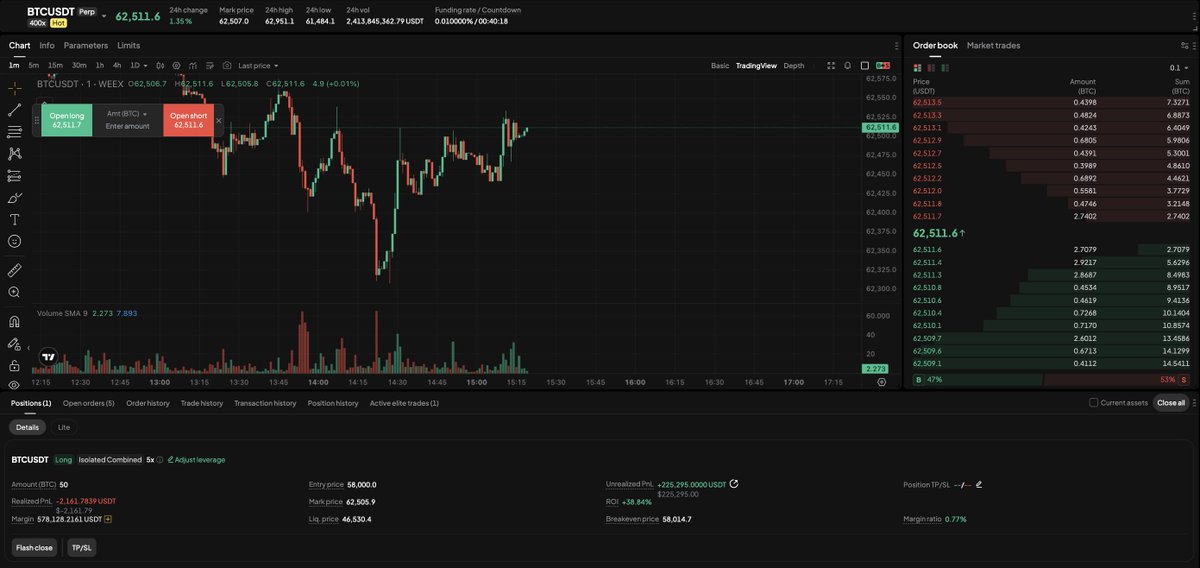The height and width of the screenshot is (568, 1200).
Task: View the Order history tab
Action: (148, 403)
